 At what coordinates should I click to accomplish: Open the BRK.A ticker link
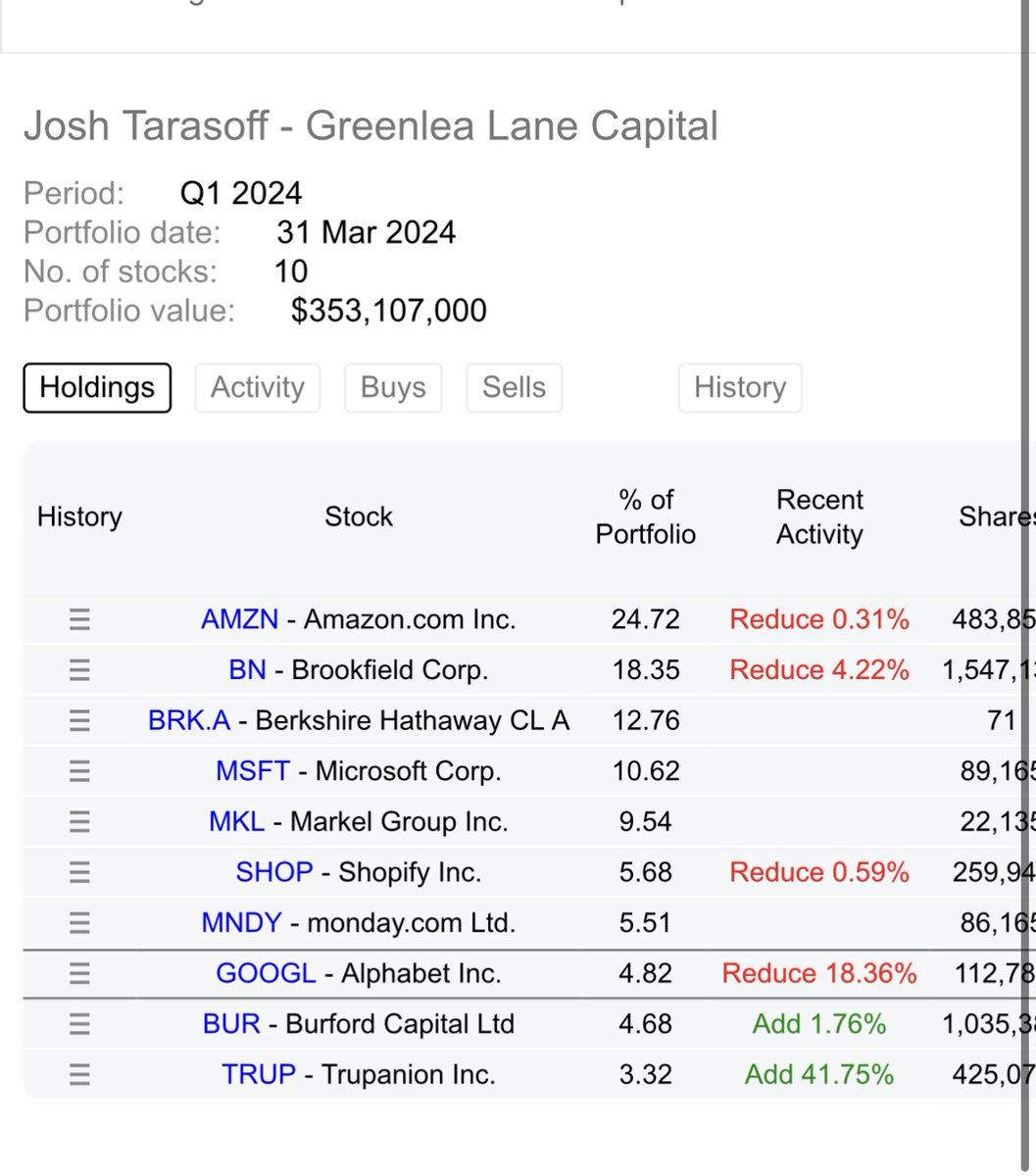coord(189,720)
